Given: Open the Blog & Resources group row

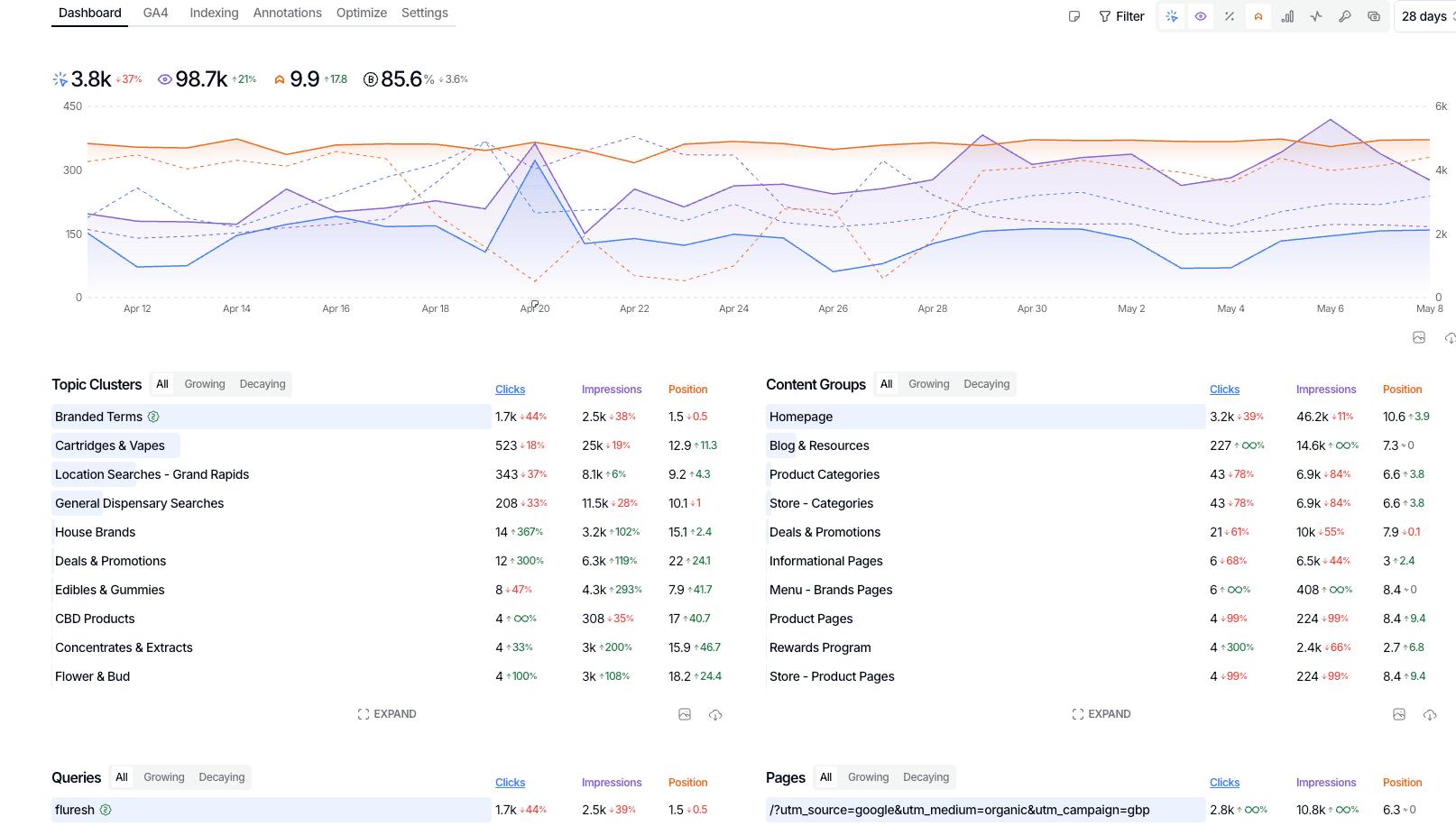Looking at the screenshot, I should (x=986, y=445).
